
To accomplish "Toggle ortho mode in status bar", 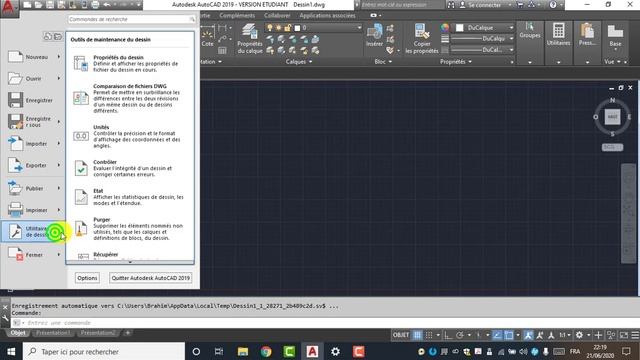I will coord(448,335).
